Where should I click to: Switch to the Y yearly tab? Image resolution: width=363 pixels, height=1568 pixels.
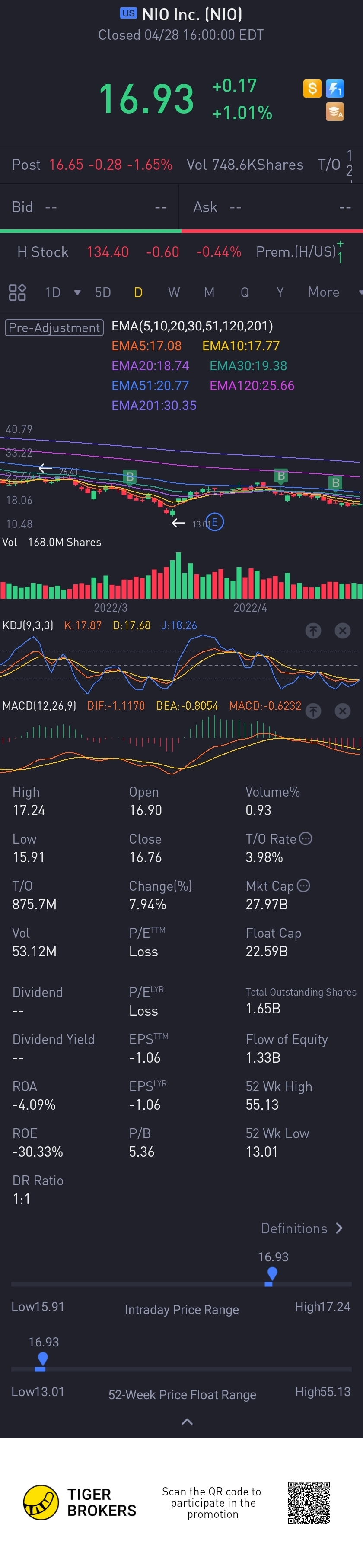(x=280, y=293)
